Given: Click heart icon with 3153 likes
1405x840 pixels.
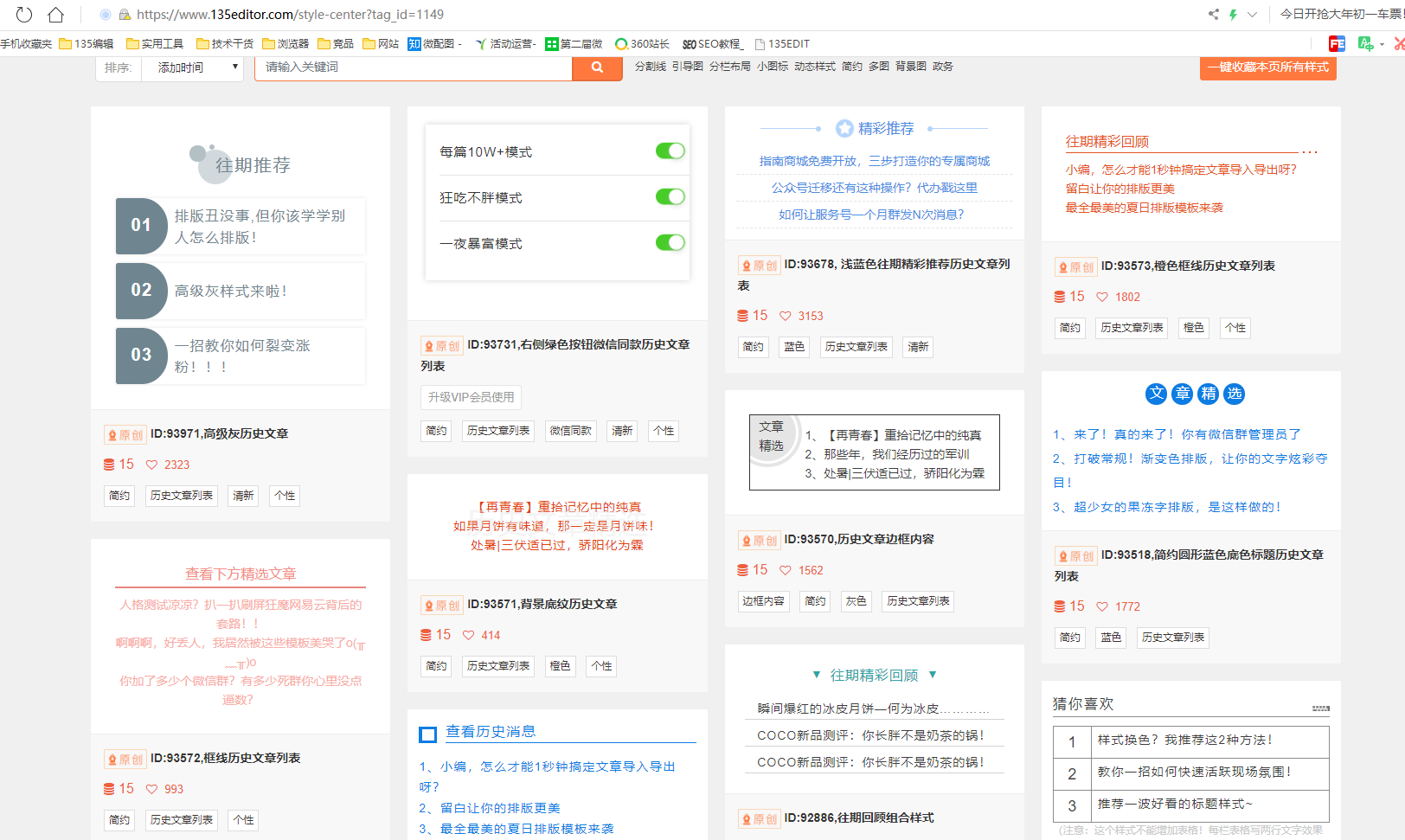Looking at the screenshot, I should click(x=786, y=316).
